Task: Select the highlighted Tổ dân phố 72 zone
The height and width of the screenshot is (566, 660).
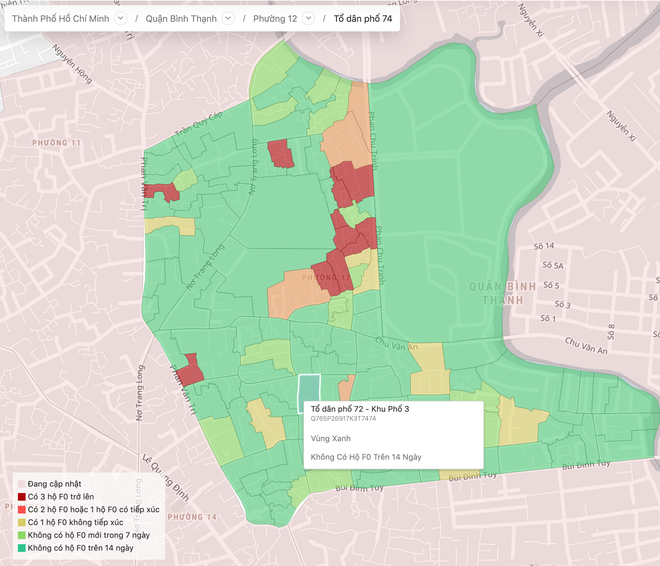Action: point(311,390)
